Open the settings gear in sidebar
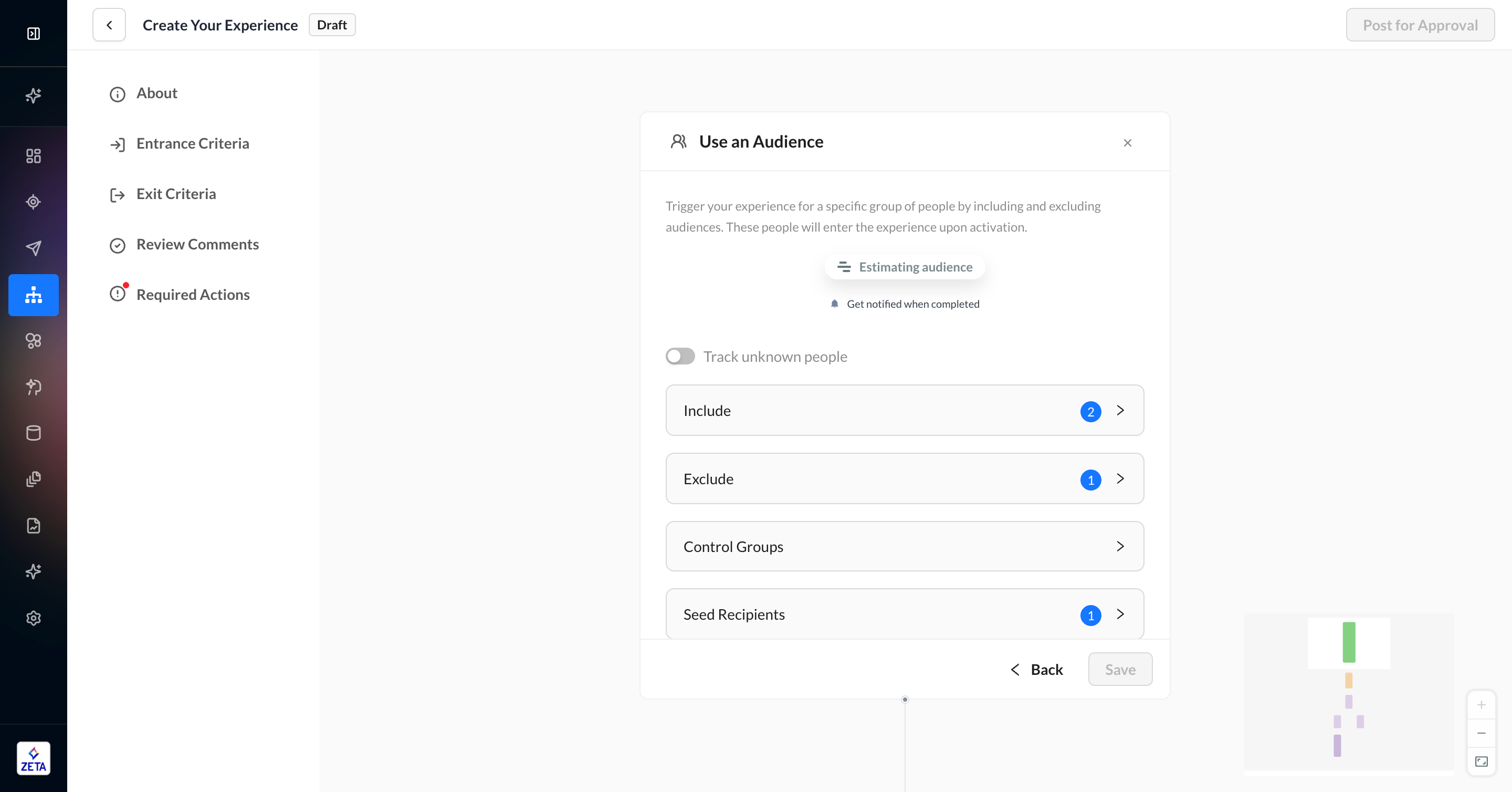 coord(34,618)
